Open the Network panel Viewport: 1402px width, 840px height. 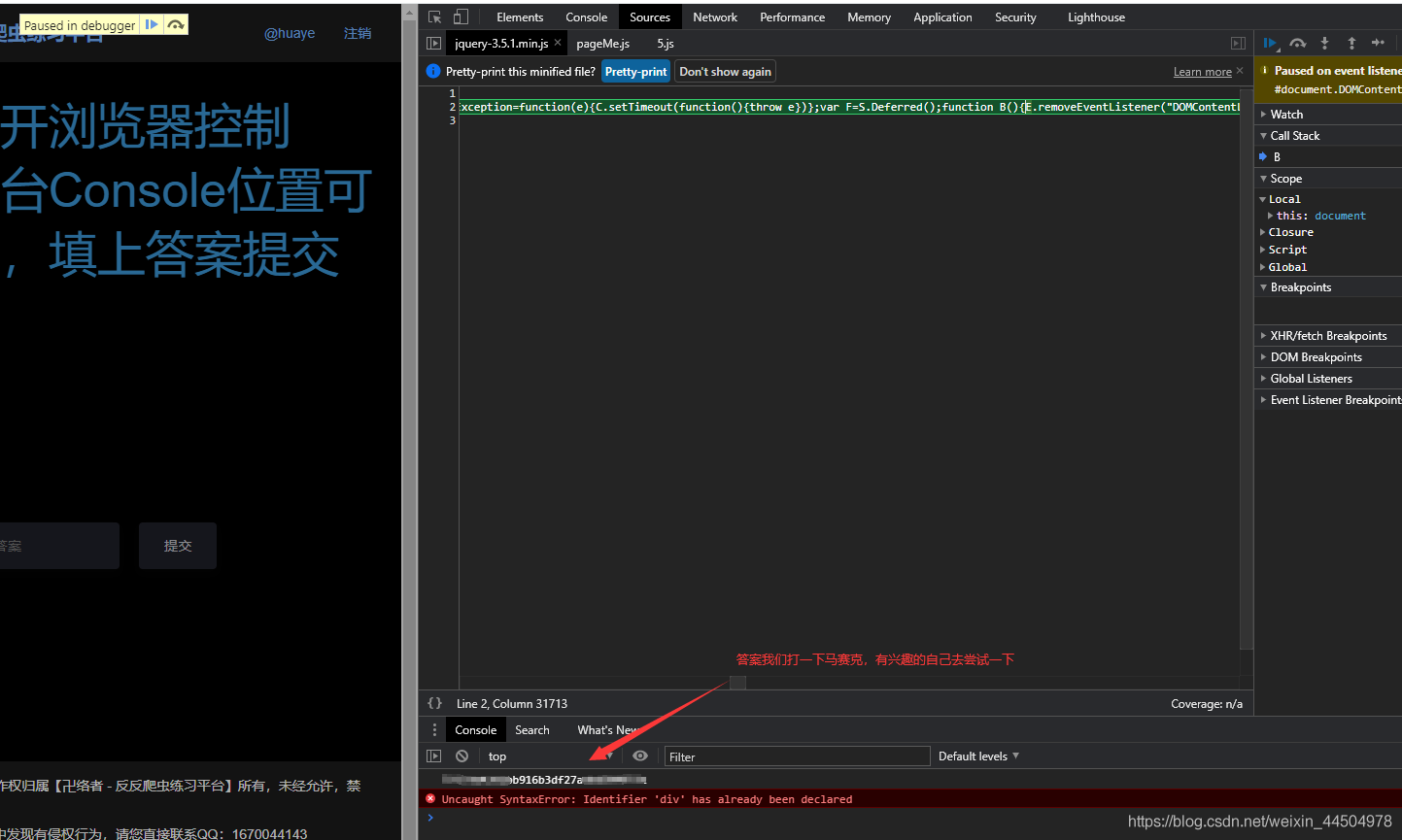[x=715, y=17]
